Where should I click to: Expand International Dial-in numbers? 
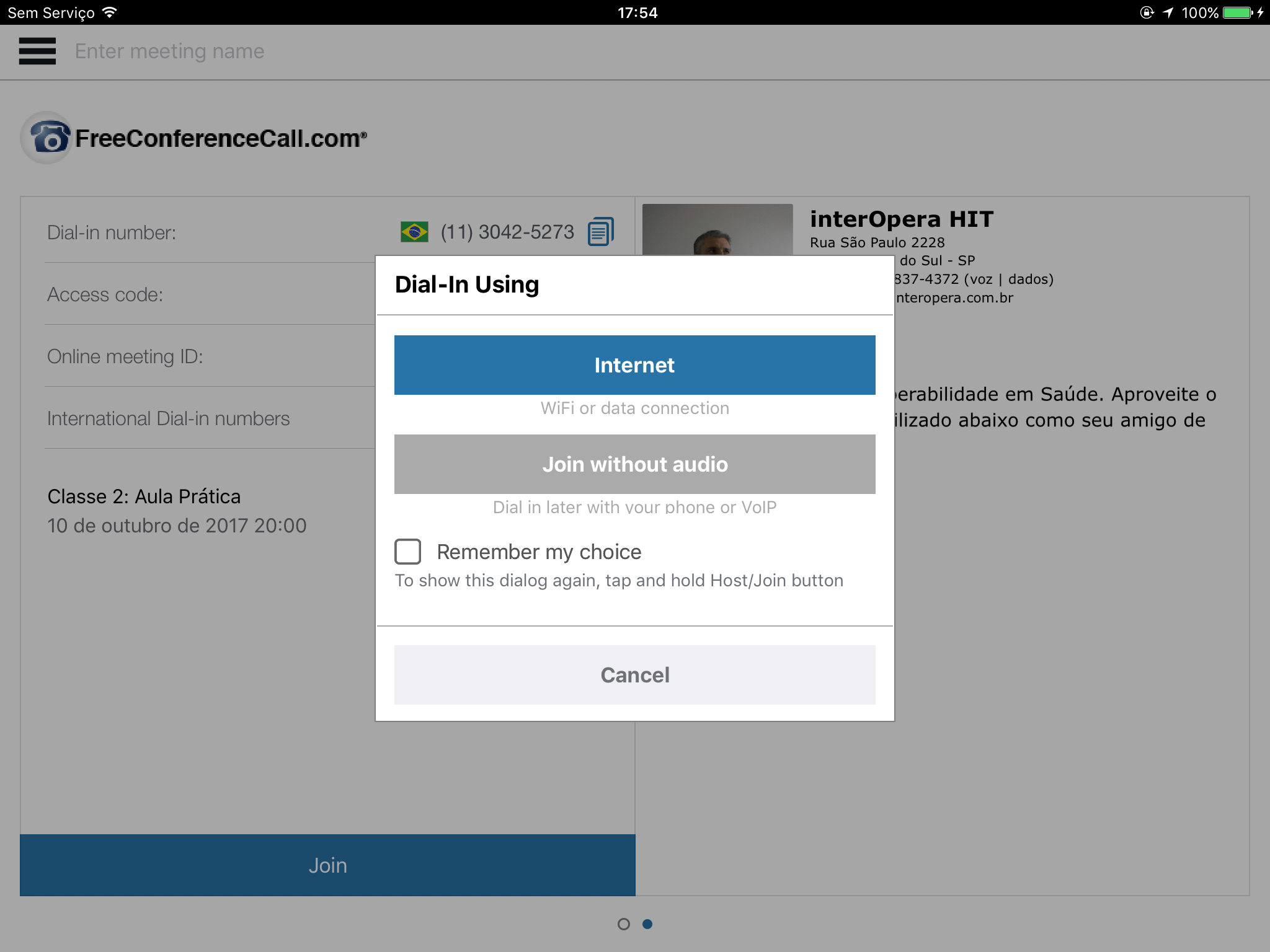pos(169,418)
